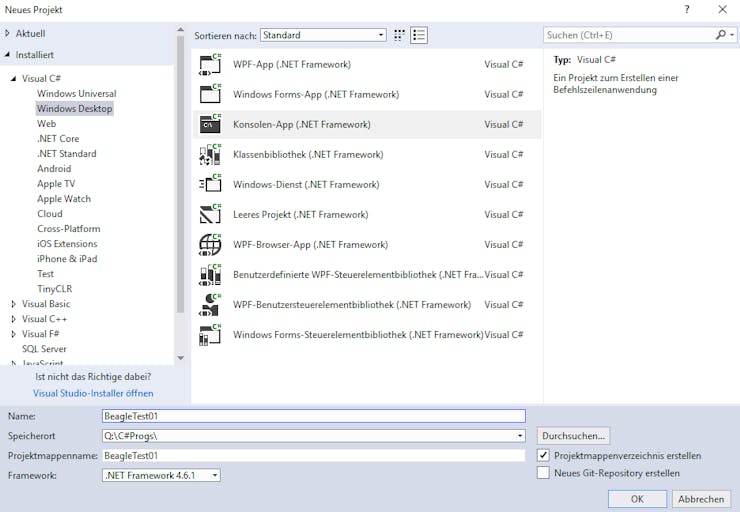Click the Durchsuchen... browse button

click(573, 436)
